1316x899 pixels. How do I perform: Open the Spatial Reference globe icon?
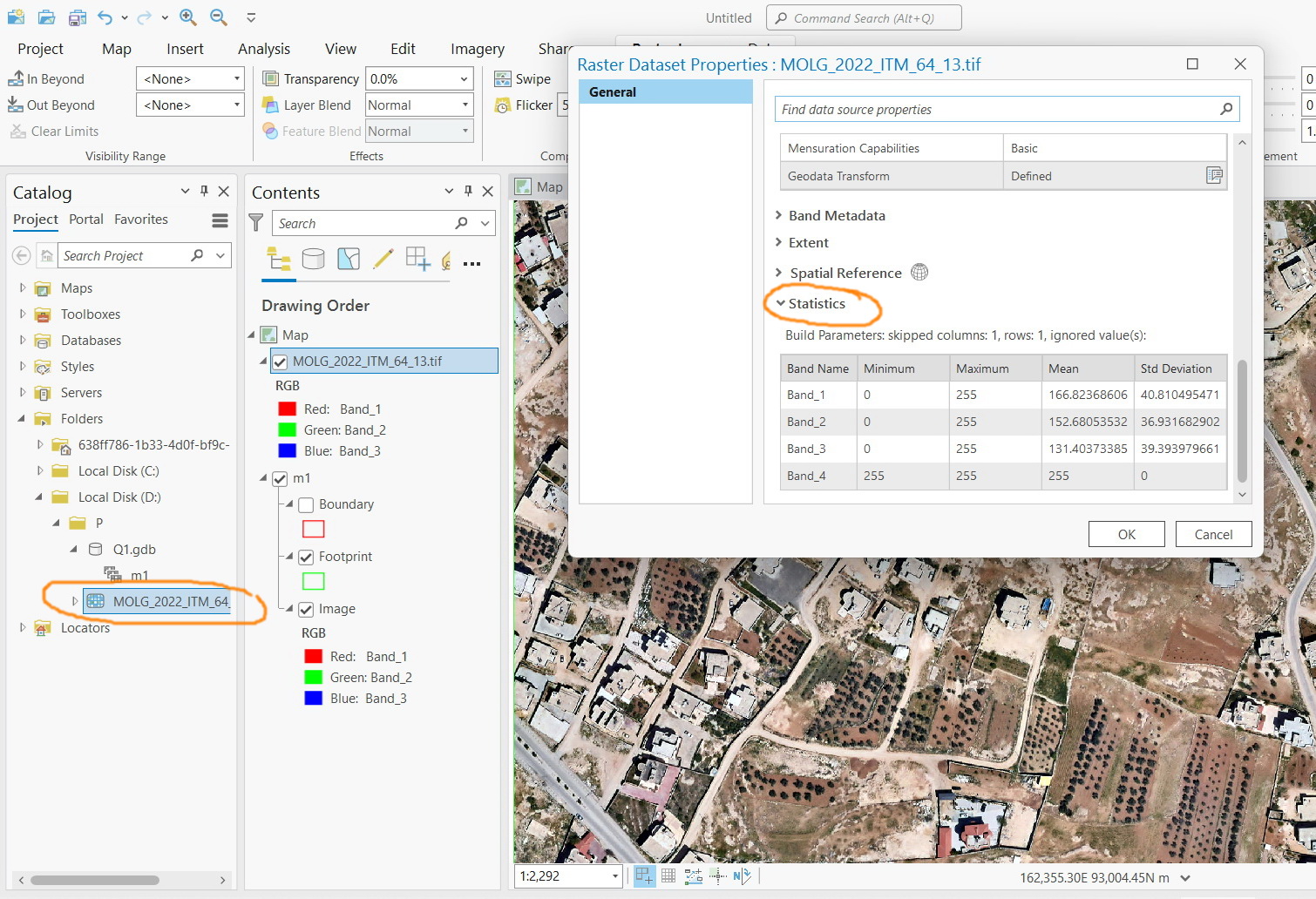point(920,272)
